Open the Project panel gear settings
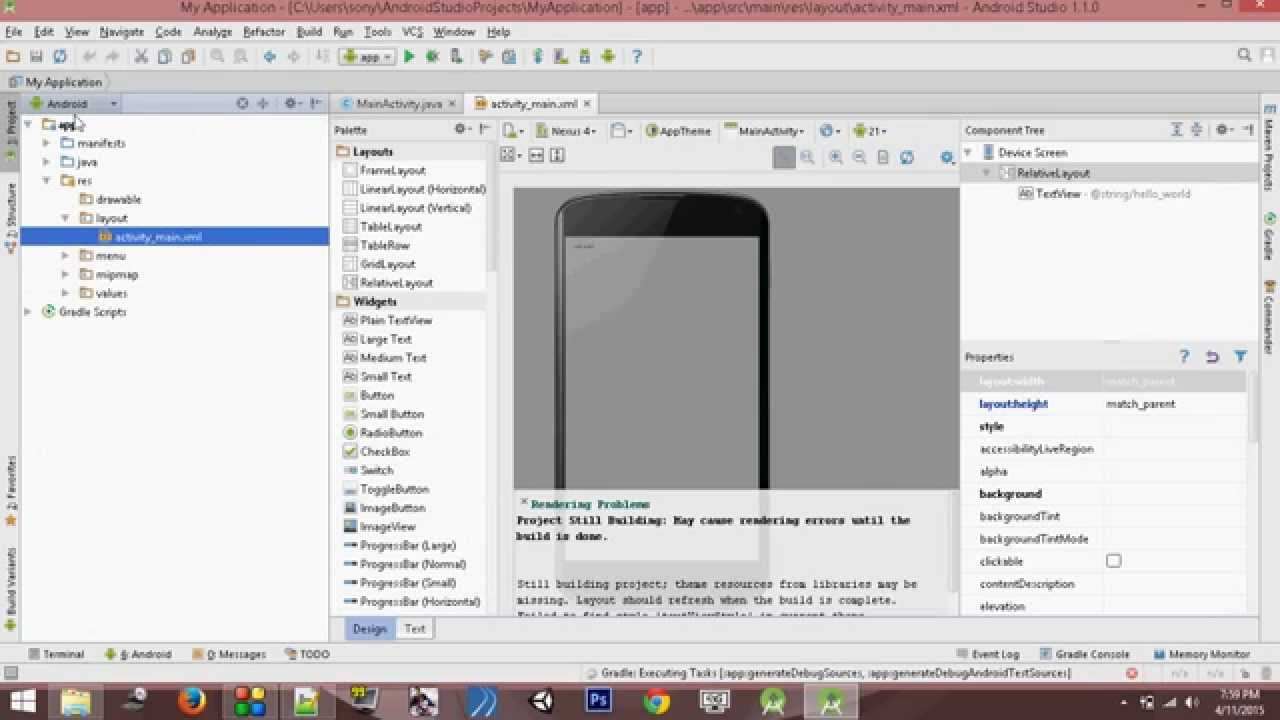This screenshot has height=720, width=1280. (290, 103)
